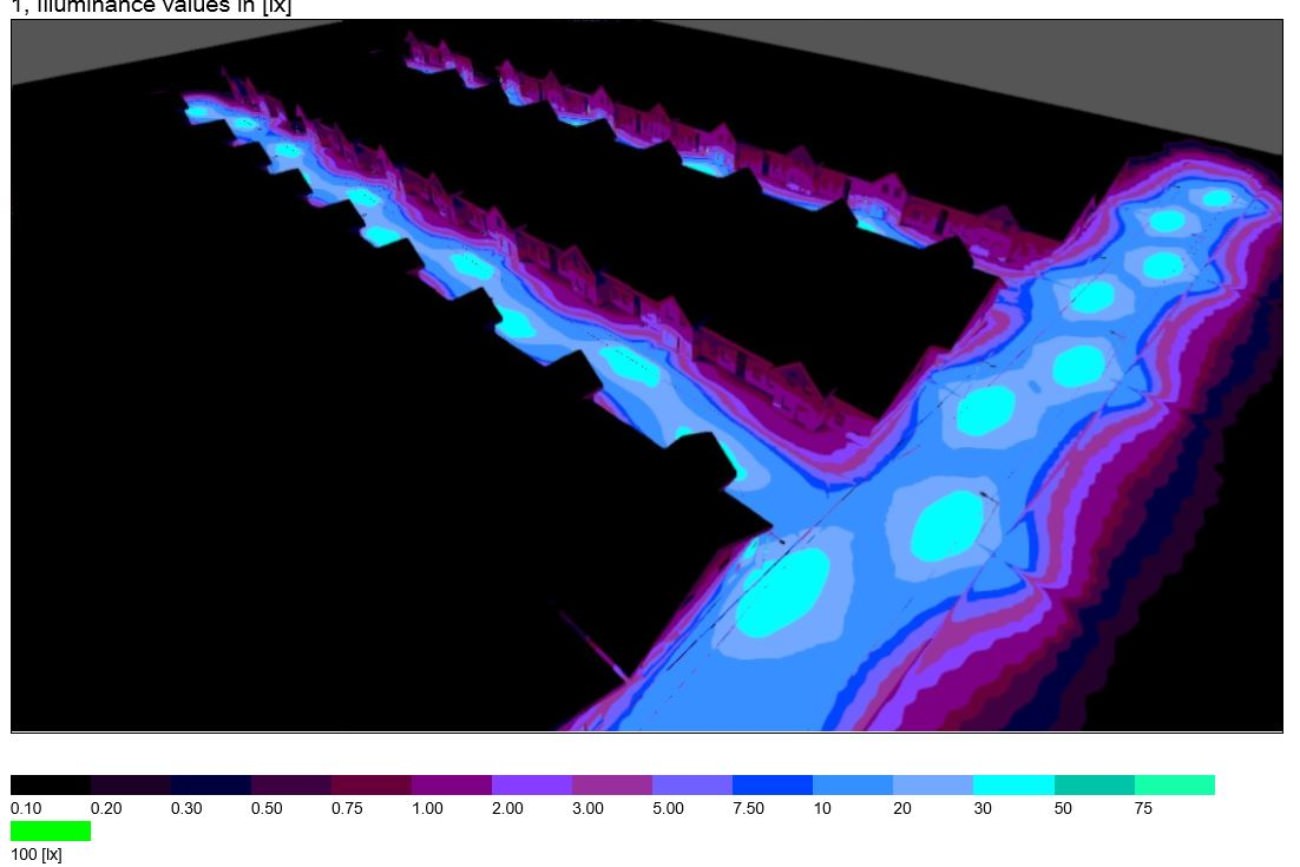The height and width of the screenshot is (867, 1300).
Task: Click the '100 [lx]' legend label
Action: tap(36, 856)
